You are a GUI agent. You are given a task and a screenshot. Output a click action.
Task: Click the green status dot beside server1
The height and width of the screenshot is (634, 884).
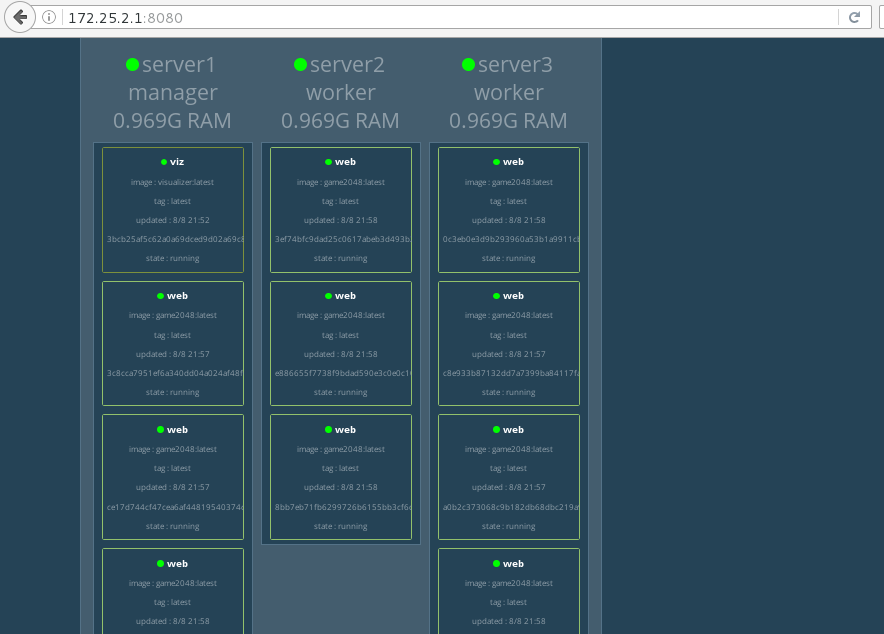click(132, 65)
